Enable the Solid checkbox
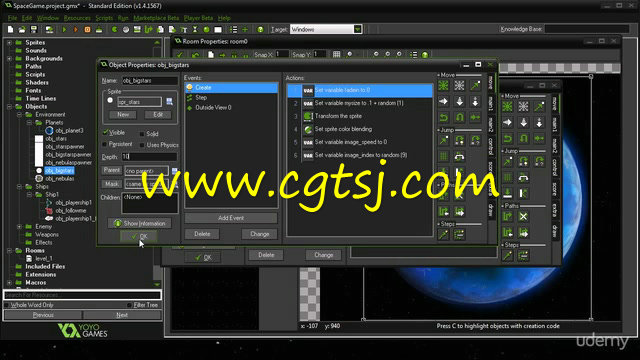Viewport: 640px width, 360px height. tap(142, 134)
